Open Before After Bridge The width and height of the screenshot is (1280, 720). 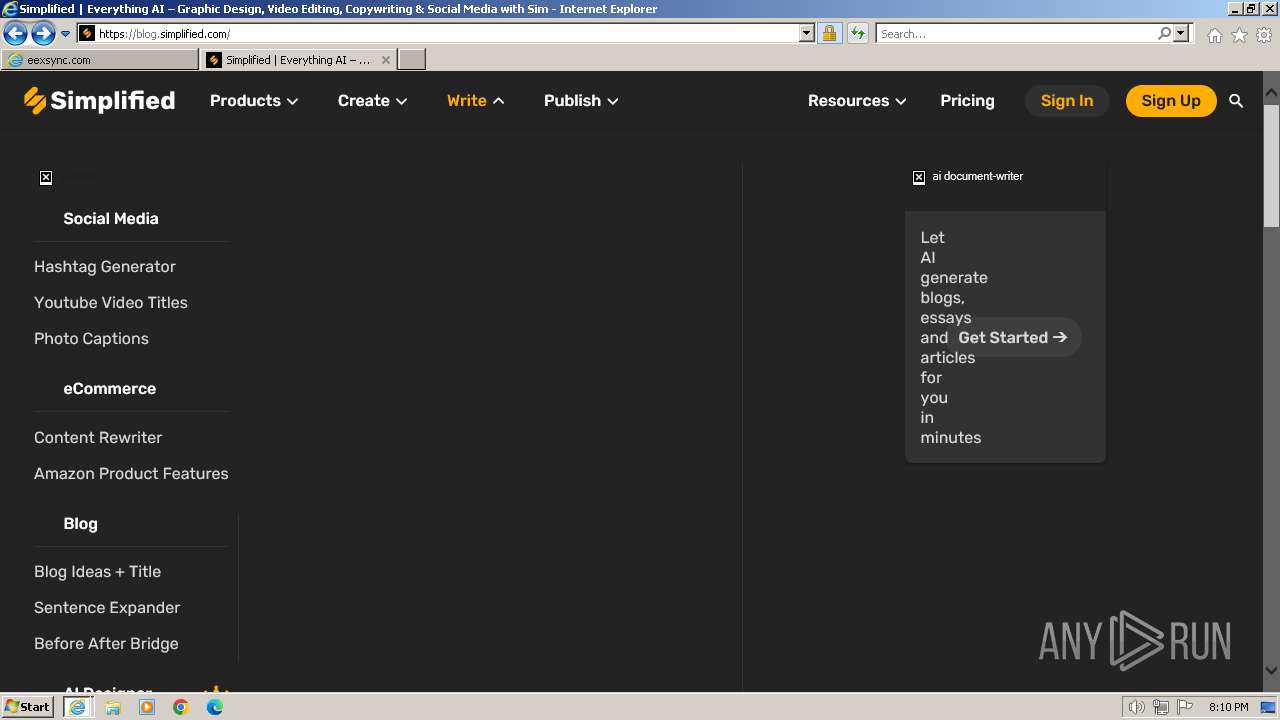coord(106,644)
